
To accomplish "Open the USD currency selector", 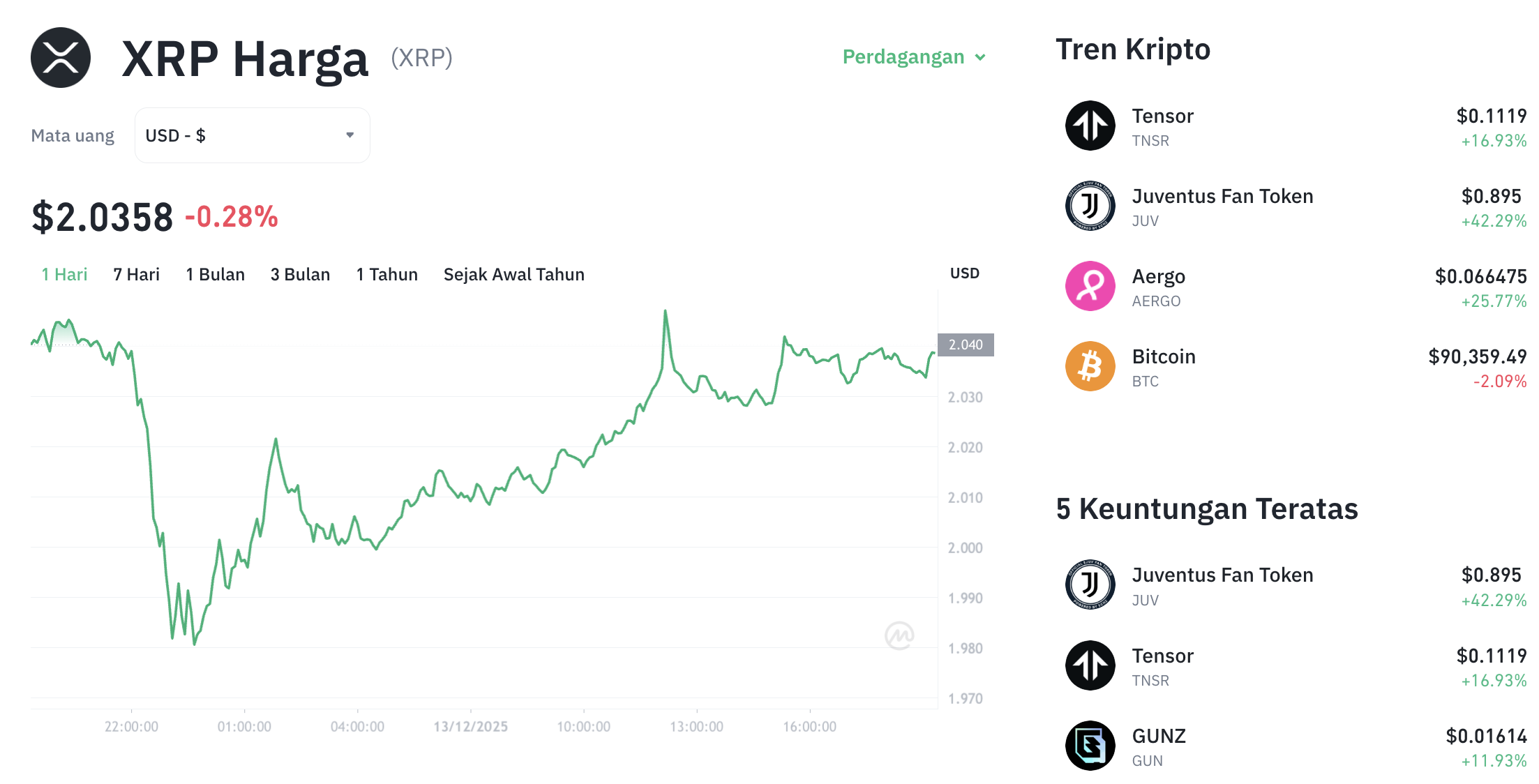I will pyautogui.click(x=252, y=135).
